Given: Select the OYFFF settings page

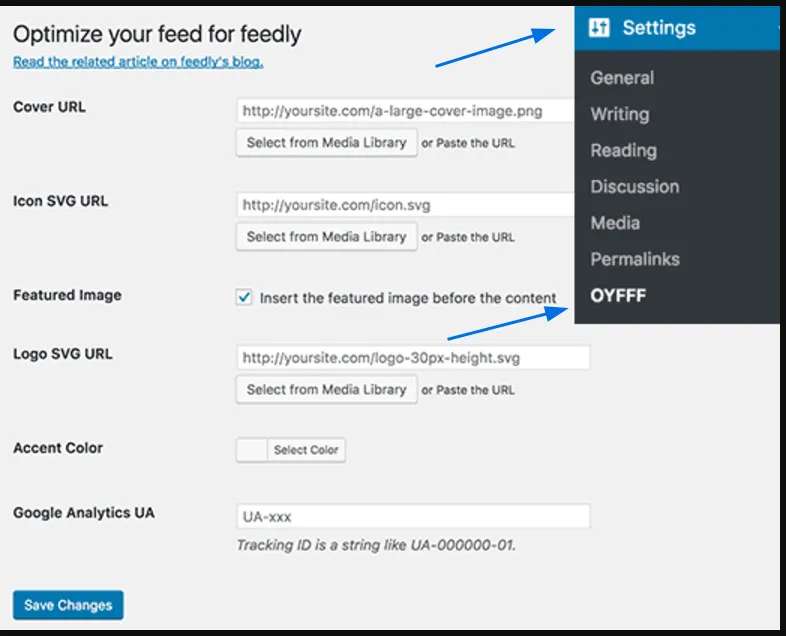Looking at the screenshot, I should pos(618,295).
